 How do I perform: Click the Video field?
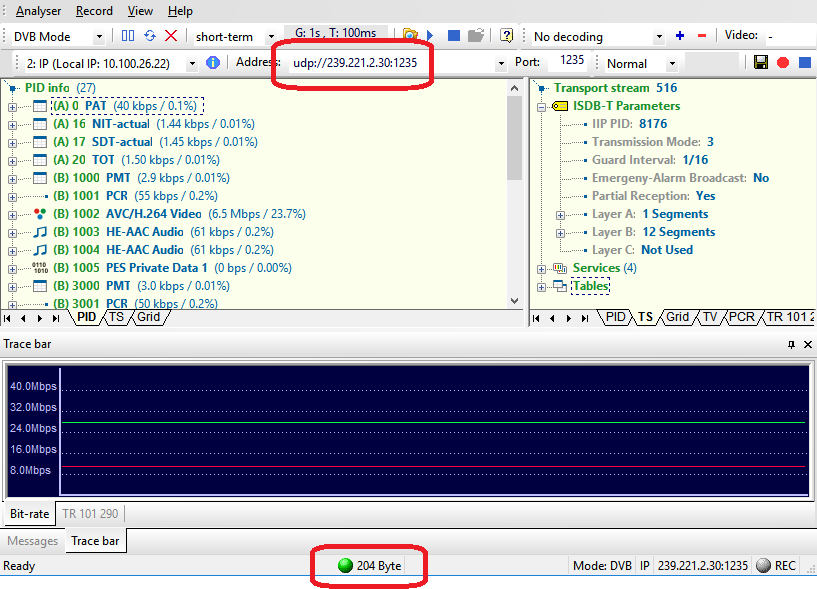[789, 36]
